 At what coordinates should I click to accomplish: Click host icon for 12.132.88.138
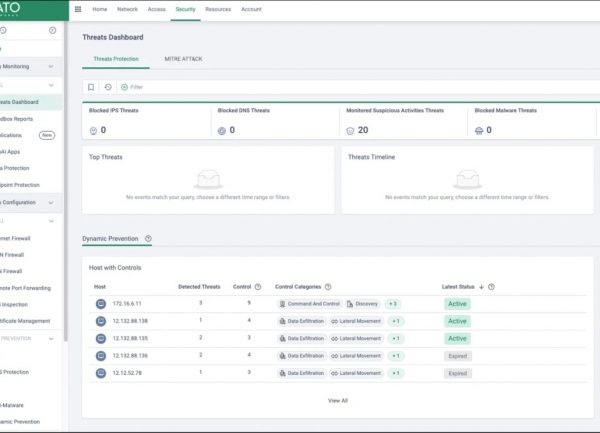(x=101, y=321)
